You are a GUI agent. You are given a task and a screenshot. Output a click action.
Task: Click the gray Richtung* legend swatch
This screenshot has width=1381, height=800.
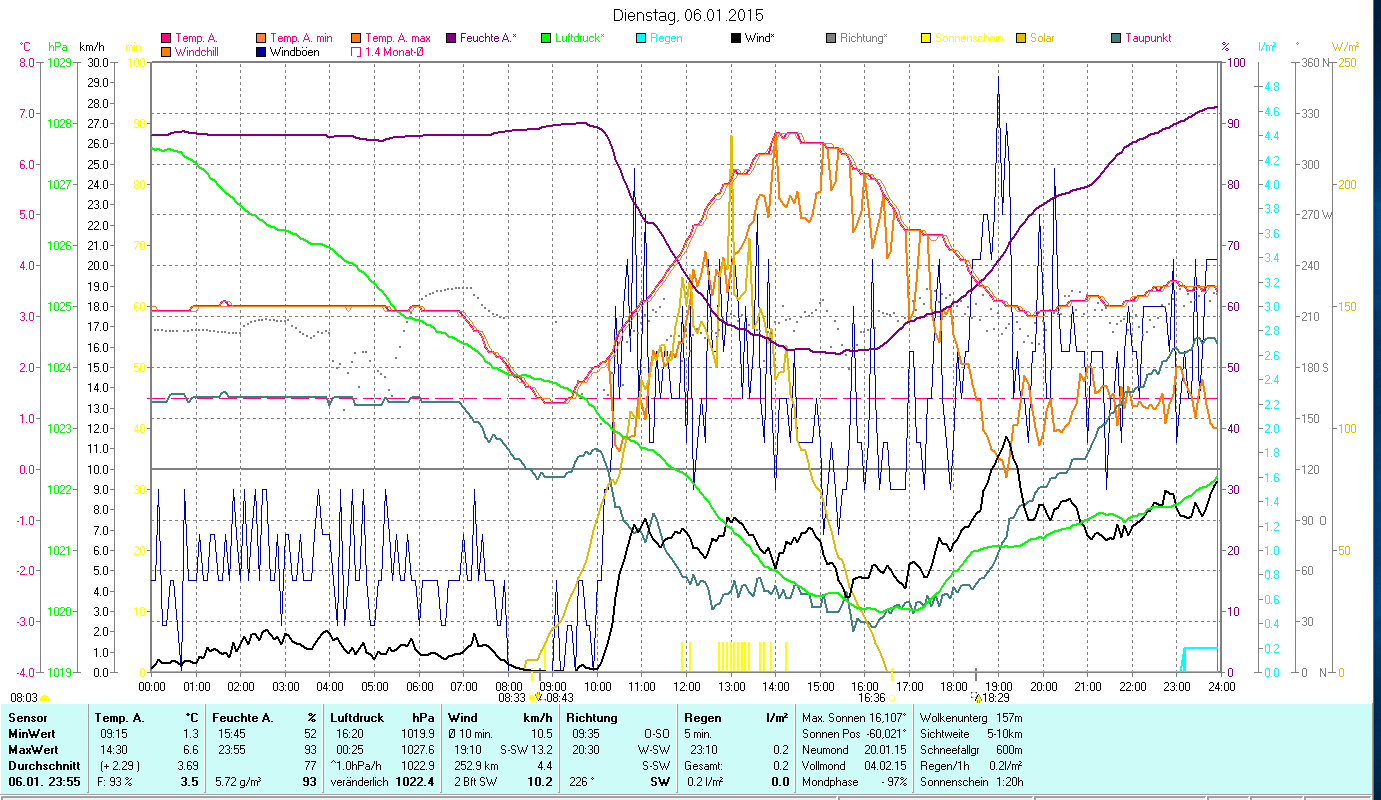pos(831,38)
